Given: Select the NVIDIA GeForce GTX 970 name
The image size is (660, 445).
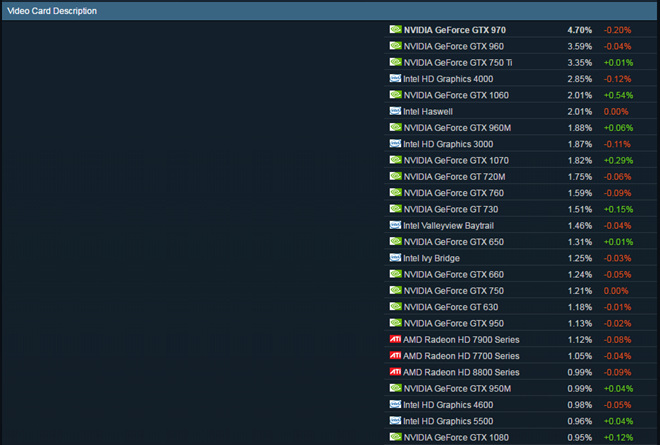Looking at the screenshot, I should point(455,30).
